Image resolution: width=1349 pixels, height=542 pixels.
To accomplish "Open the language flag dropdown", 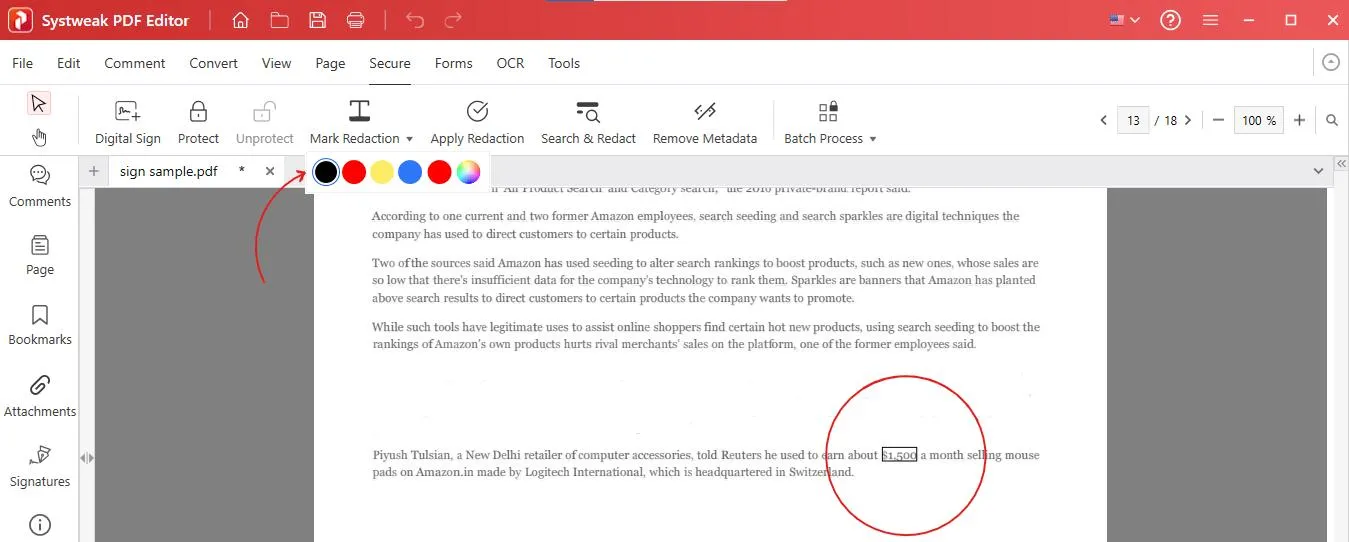I will coord(1124,20).
